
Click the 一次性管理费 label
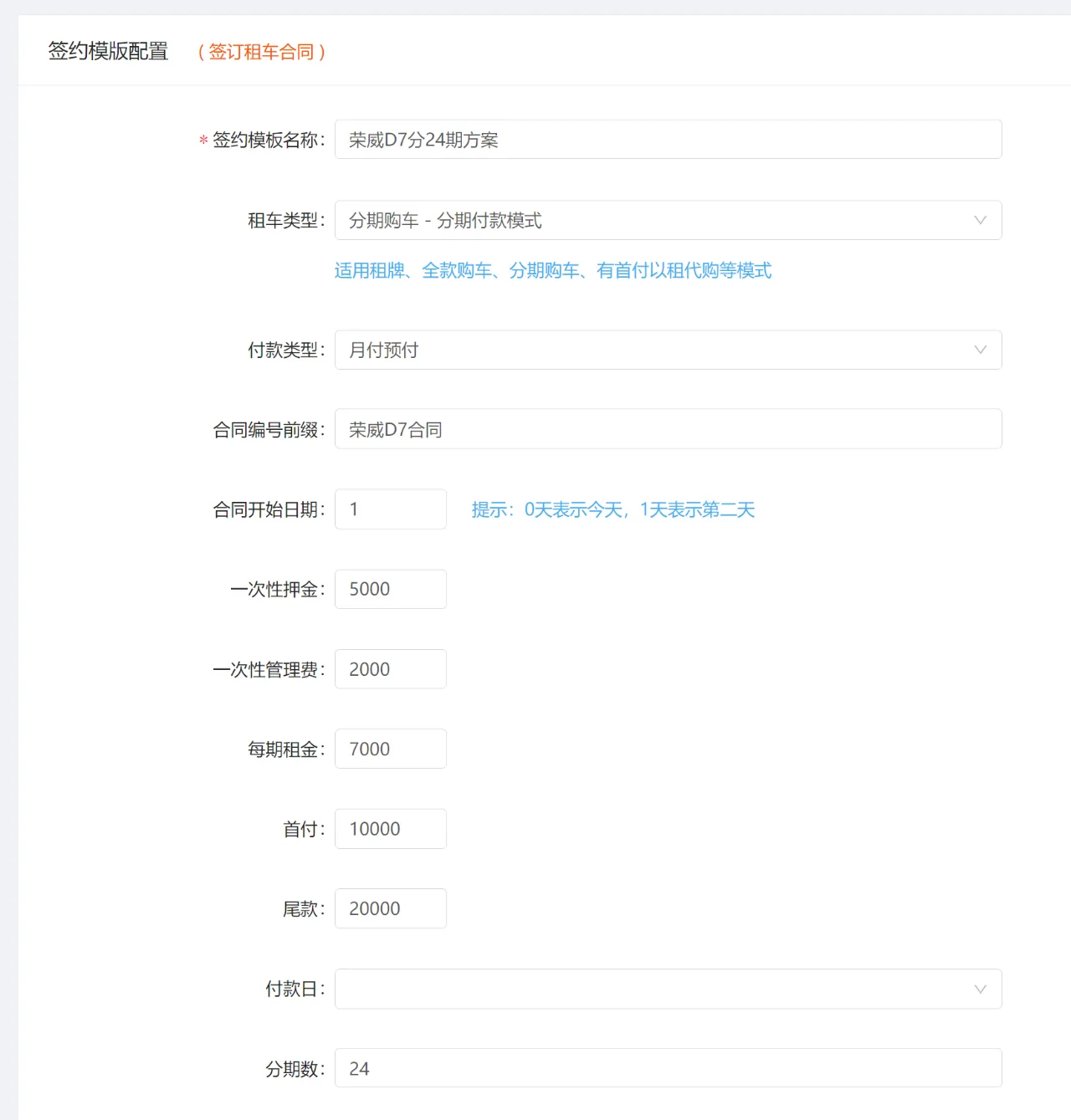click(268, 670)
